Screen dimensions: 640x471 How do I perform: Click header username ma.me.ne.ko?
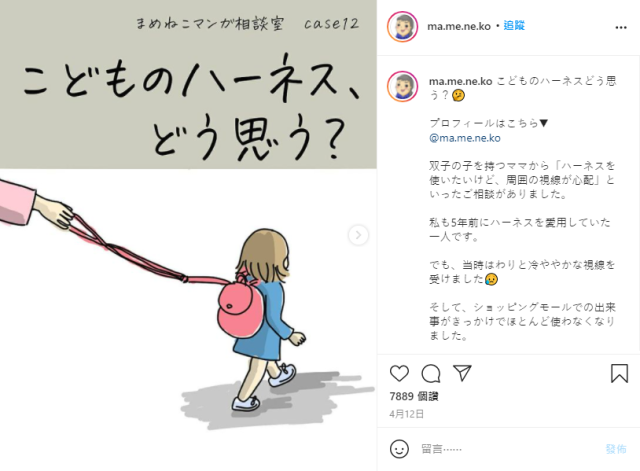coord(459,26)
